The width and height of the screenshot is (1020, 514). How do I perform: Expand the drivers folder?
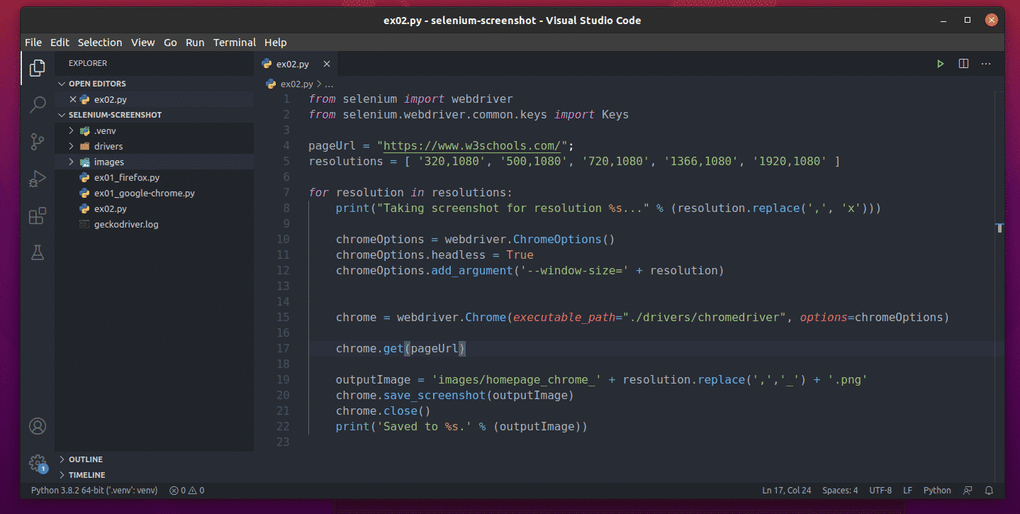(x=71, y=146)
